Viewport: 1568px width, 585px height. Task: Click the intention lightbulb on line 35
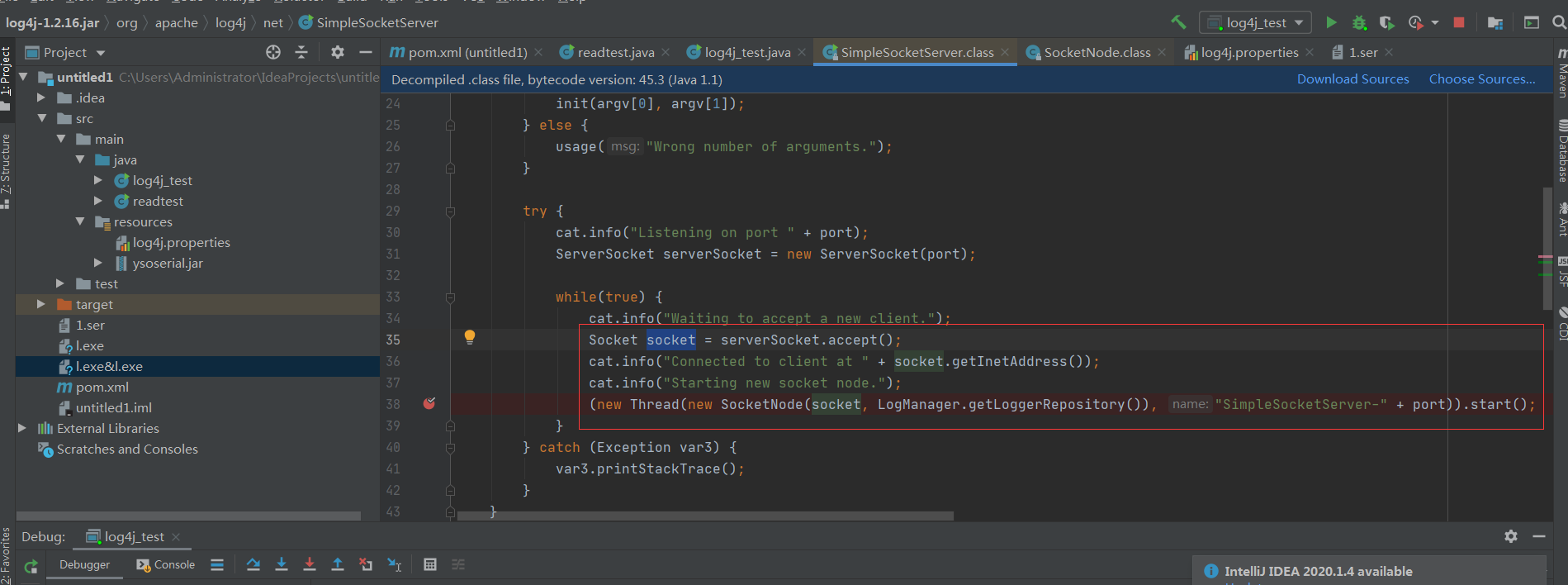[470, 337]
